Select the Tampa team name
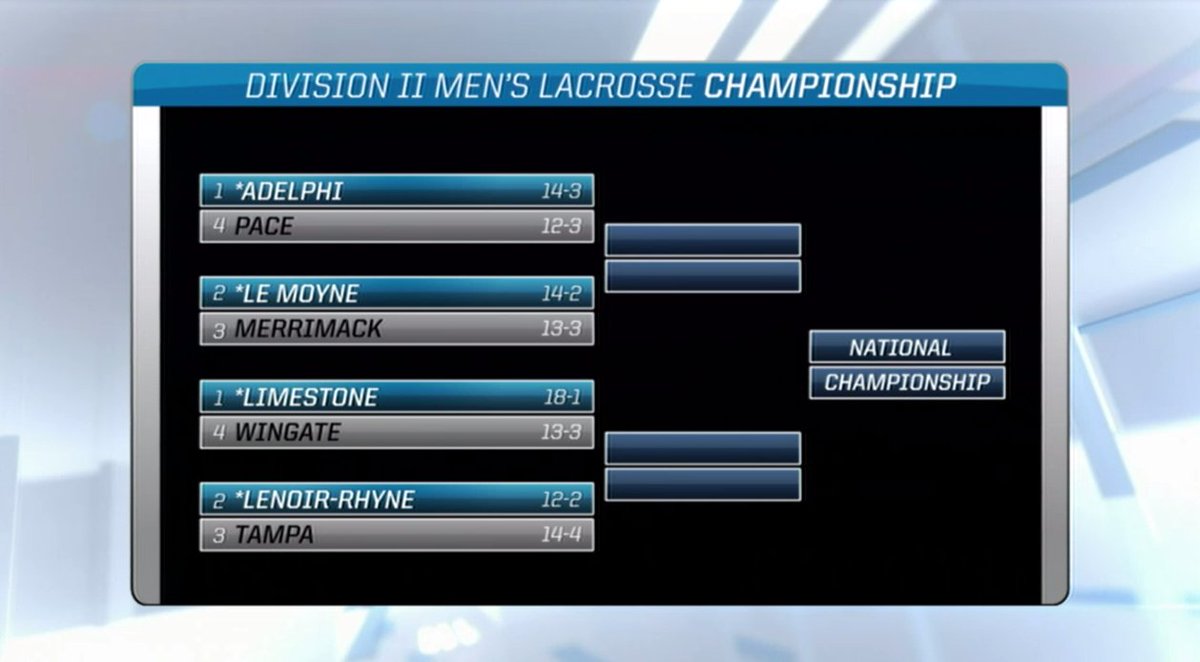The image size is (1200, 662). pos(274,535)
